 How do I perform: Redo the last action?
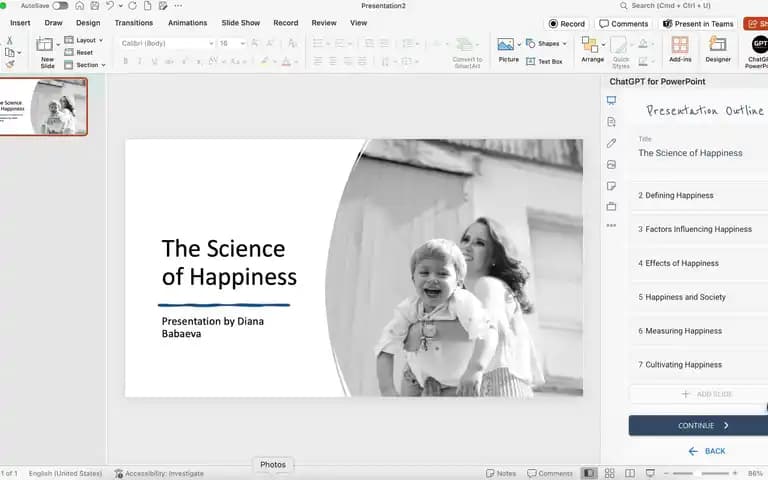pyautogui.click(x=132, y=6)
